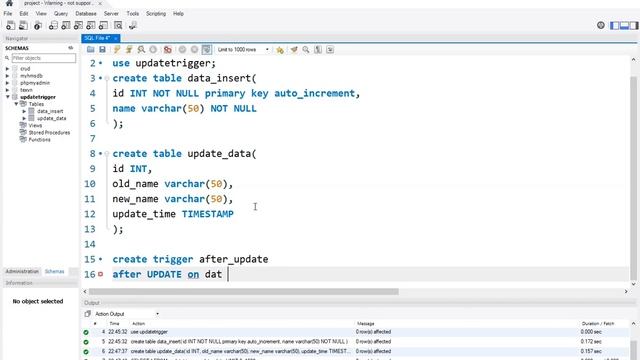Image resolution: width=640 pixels, height=360 pixels.
Task: Switch to the SQL File 4 tab
Action: [x=97, y=38]
